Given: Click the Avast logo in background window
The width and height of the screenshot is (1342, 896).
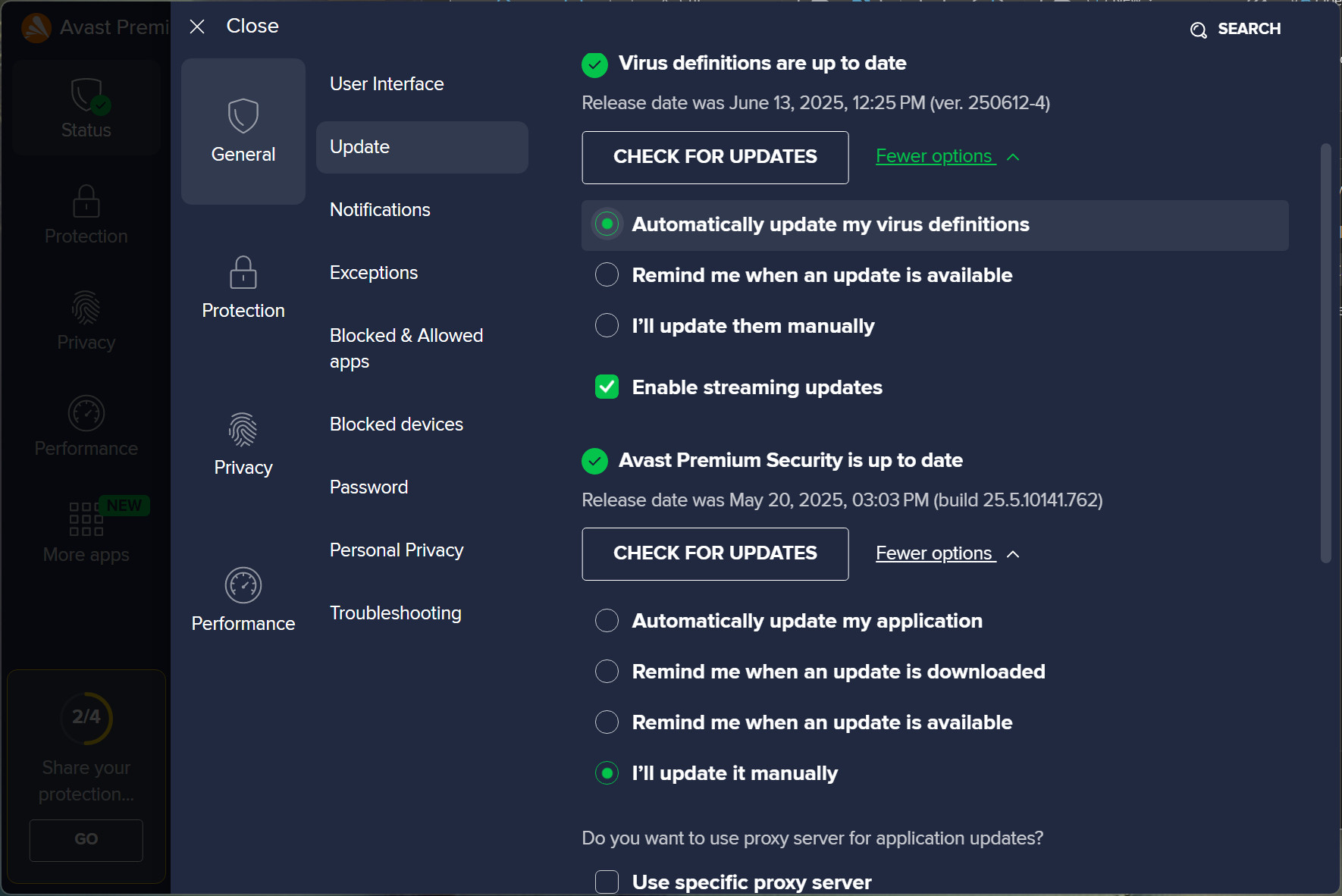Looking at the screenshot, I should coord(36,27).
